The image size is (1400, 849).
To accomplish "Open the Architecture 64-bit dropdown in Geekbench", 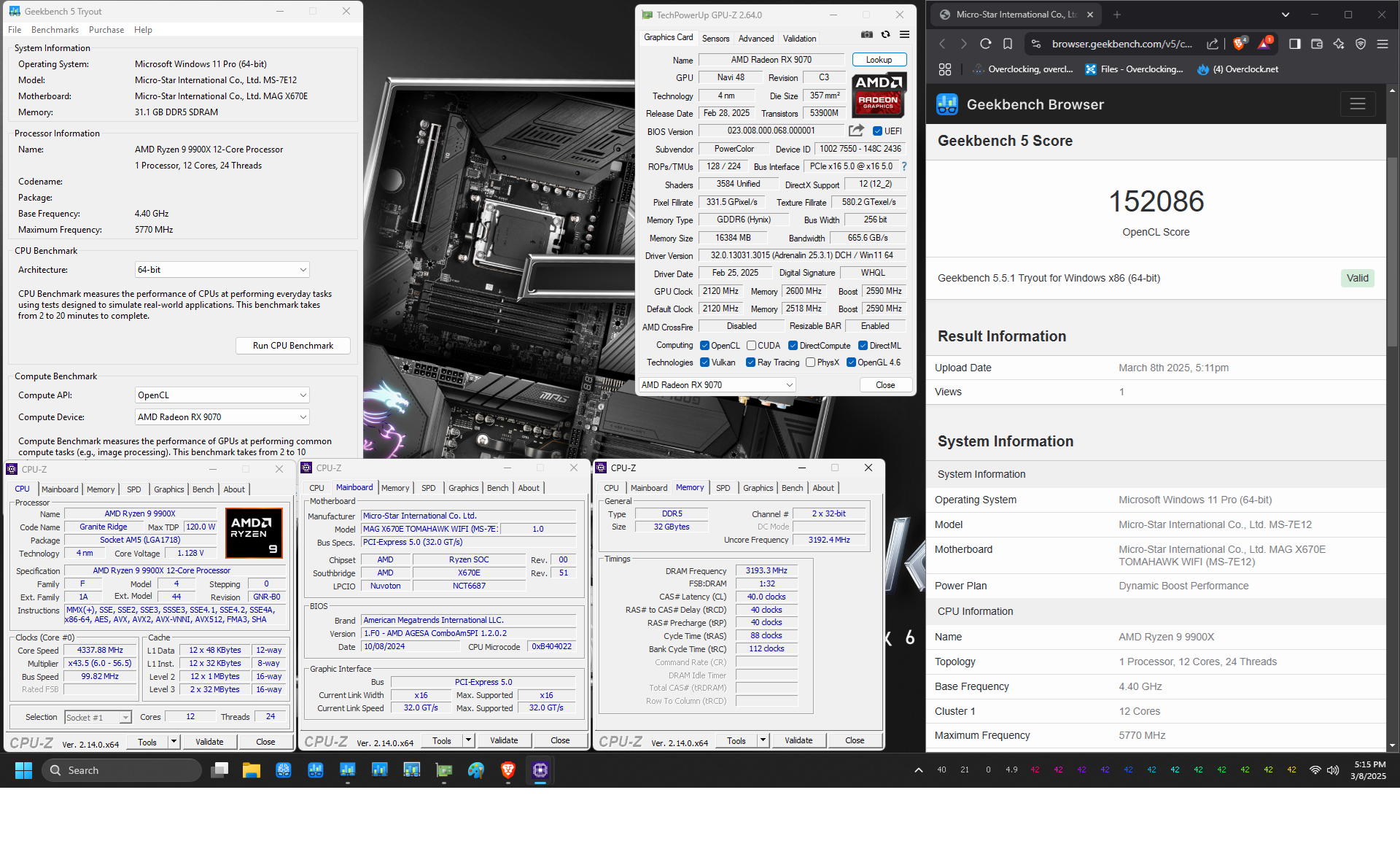I will (222, 270).
